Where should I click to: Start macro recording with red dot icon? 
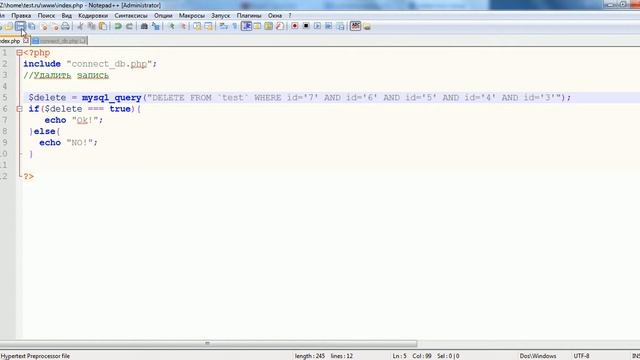click(x=294, y=27)
